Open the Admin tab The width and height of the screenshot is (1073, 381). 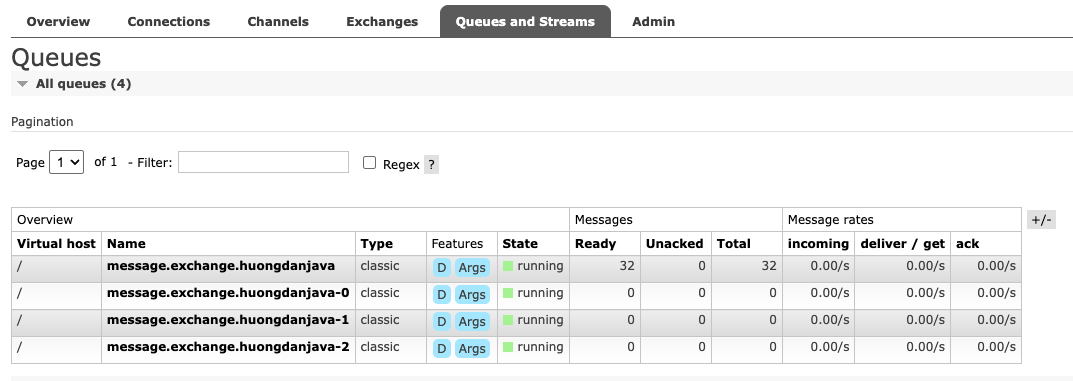pyautogui.click(x=654, y=21)
